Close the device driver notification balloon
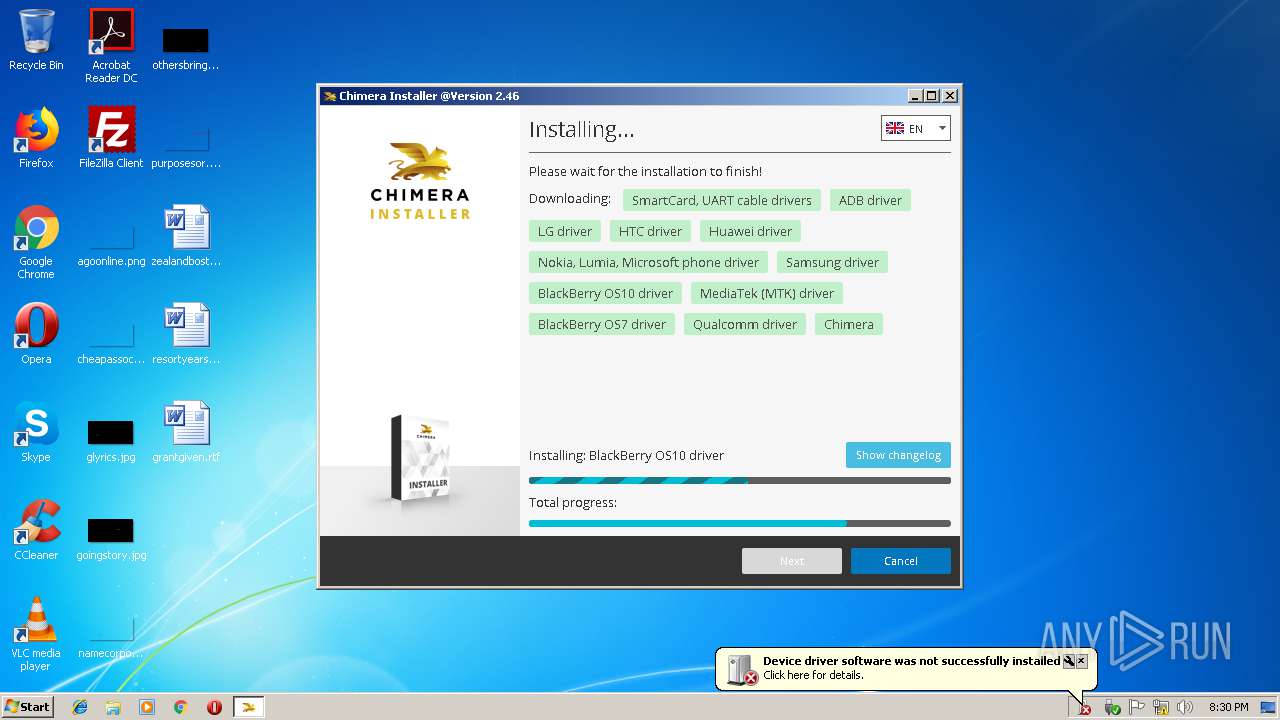The width and height of the screenshot is (1280, 720). pos(1081,661)
